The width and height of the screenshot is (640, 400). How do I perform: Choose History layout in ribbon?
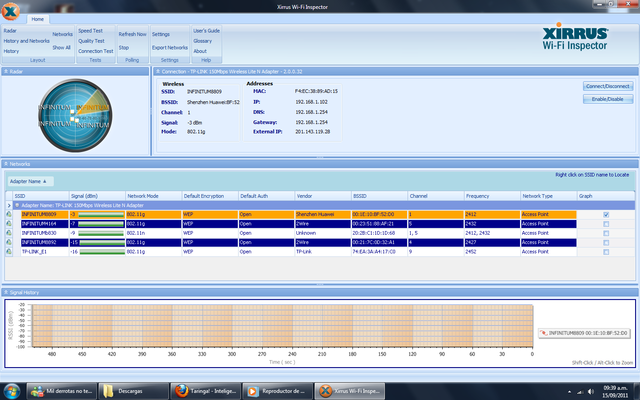(11, 51)
